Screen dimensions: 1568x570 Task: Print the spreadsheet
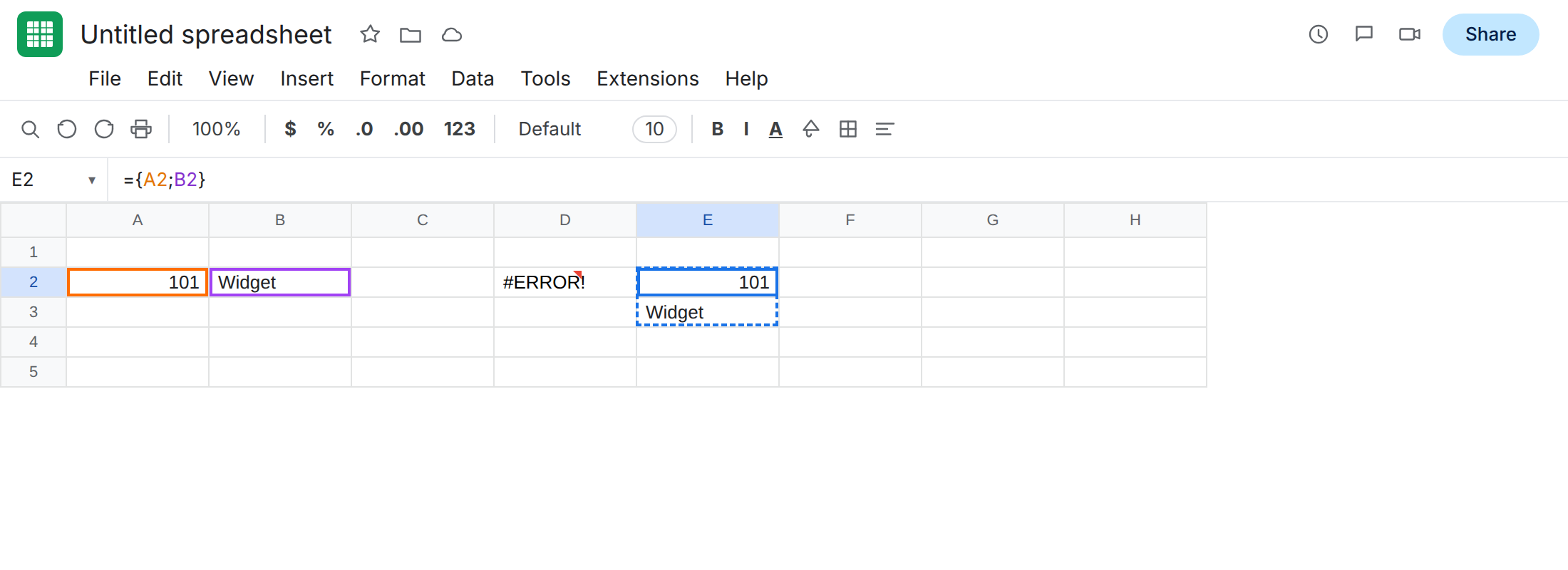pos(141,129)
